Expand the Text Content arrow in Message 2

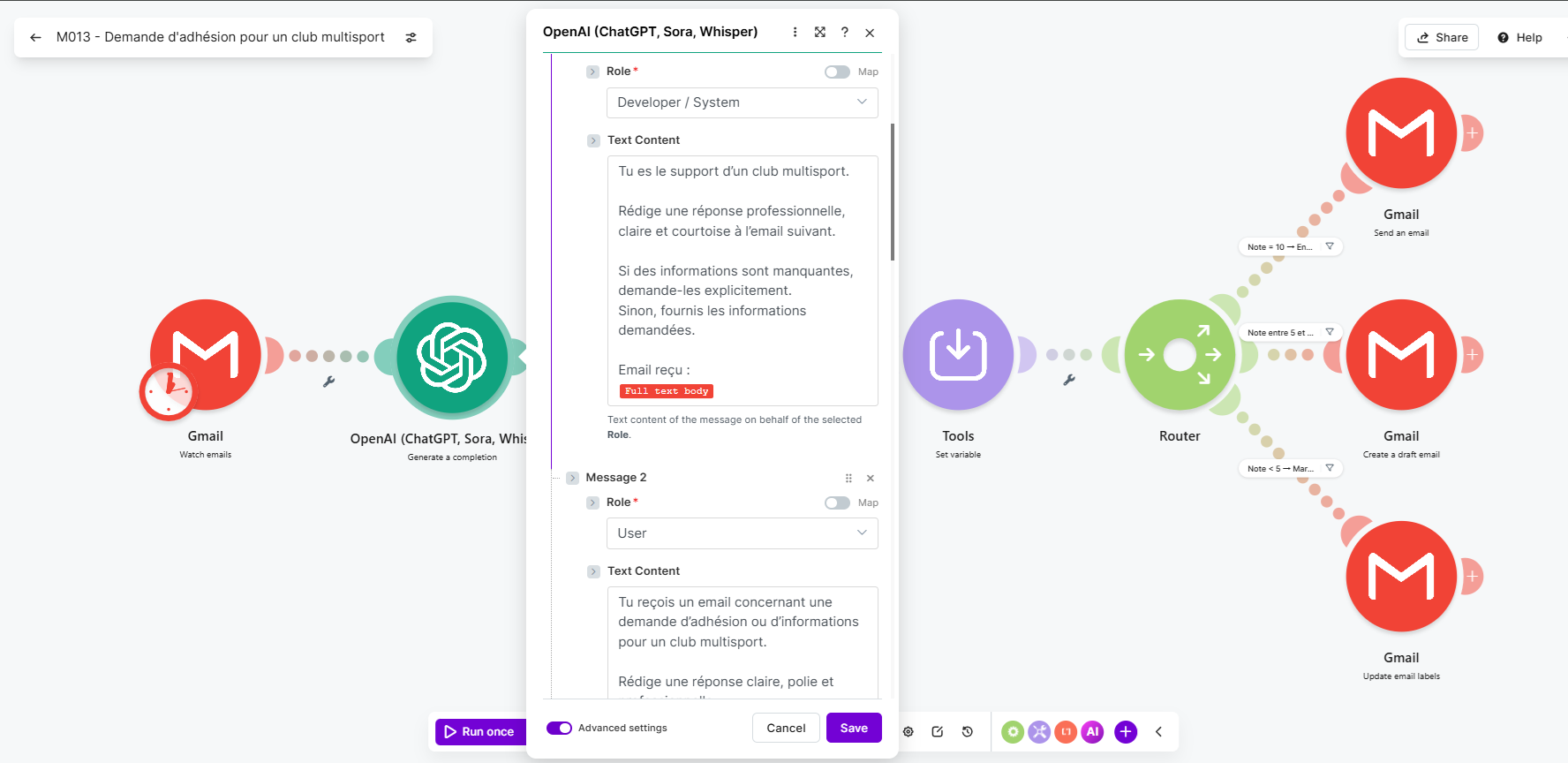593,571
